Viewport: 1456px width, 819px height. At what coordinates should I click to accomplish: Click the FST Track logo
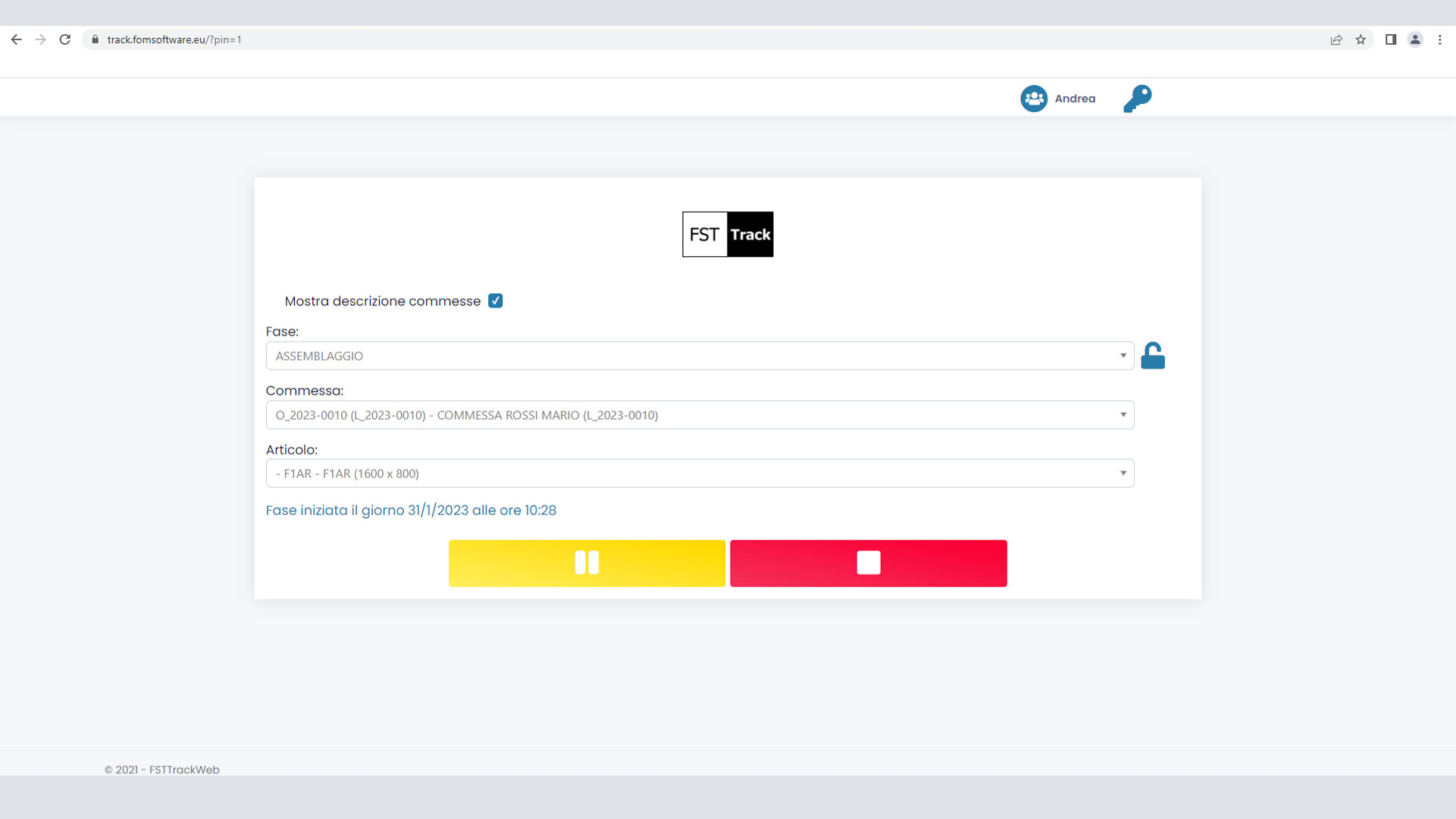(x=728, y=234)
